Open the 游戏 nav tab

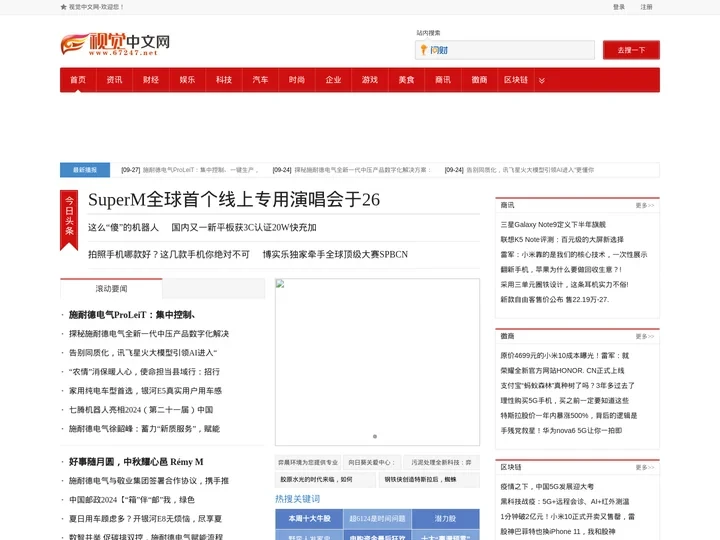[370, 80]
